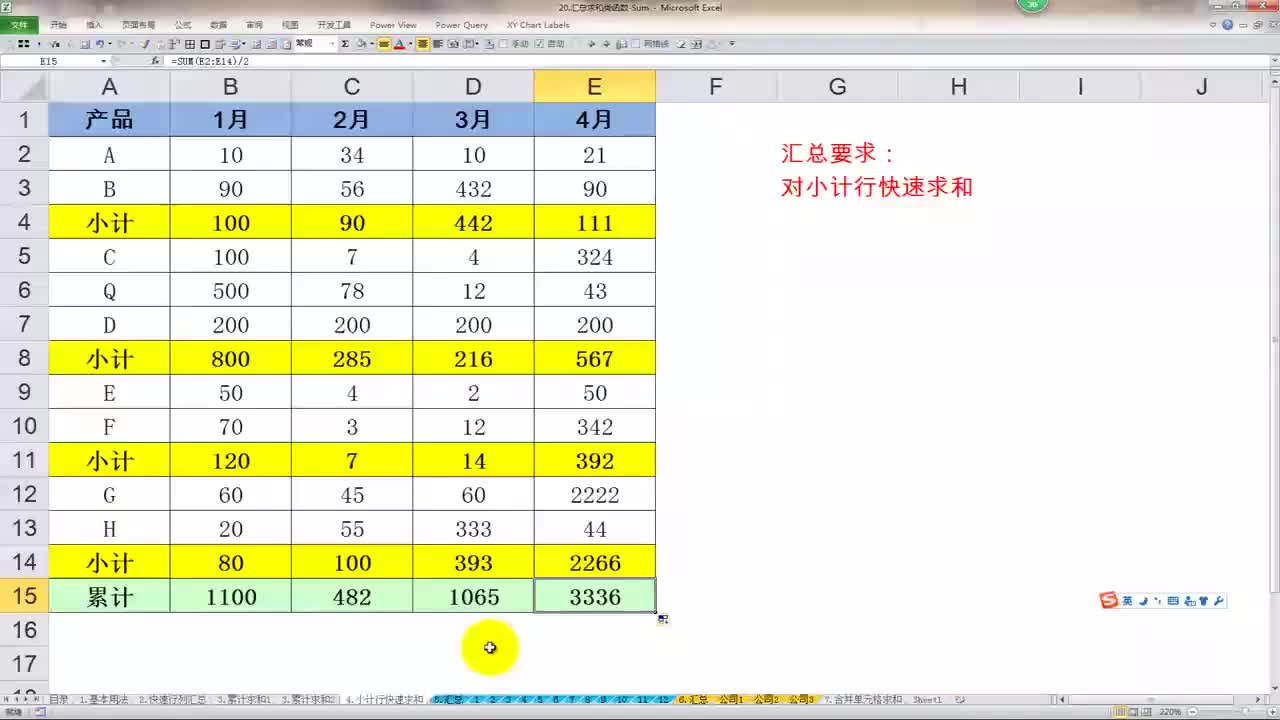Switch Sogou input language via 英
Screen dimensions: 1280x720
tap(1127, 601)
